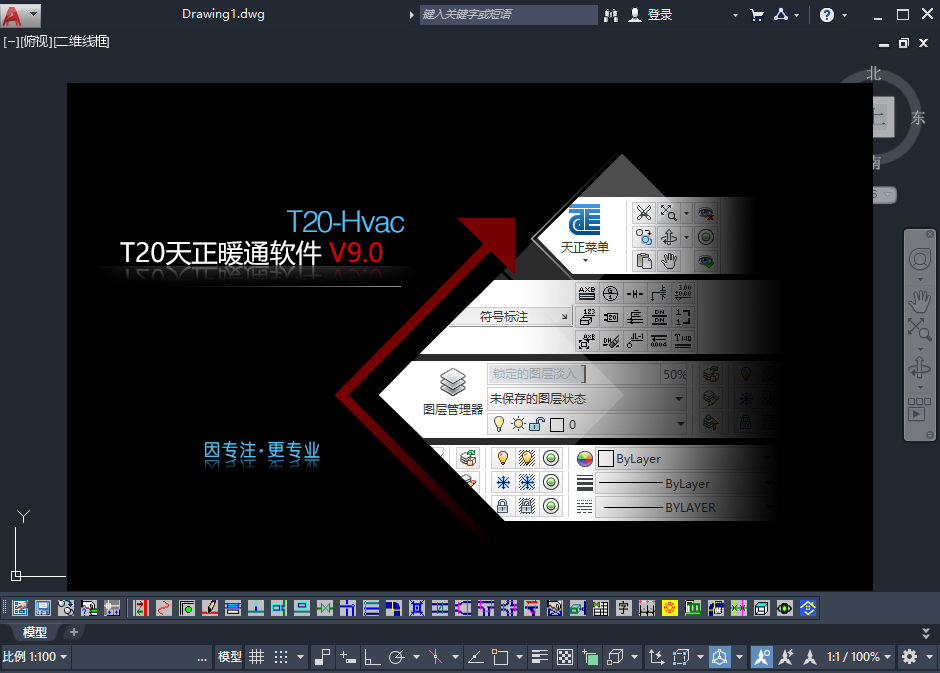Image resolution: width=940 pixels, height=673 pixels.
Task: Open the Autodesk App Store cart icon
Action: click(756, 15)
